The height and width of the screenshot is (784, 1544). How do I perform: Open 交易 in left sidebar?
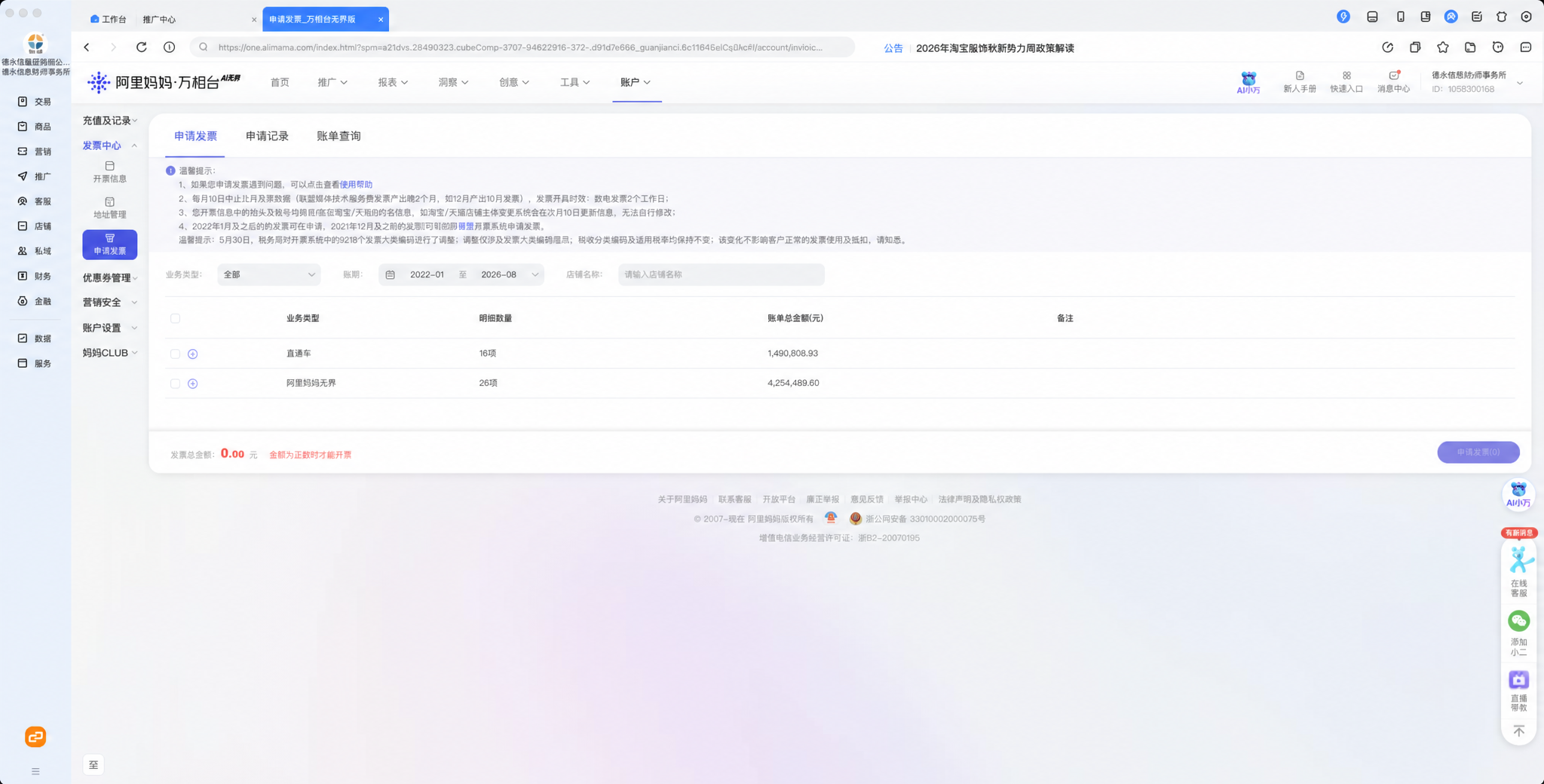tap(35, 102)
